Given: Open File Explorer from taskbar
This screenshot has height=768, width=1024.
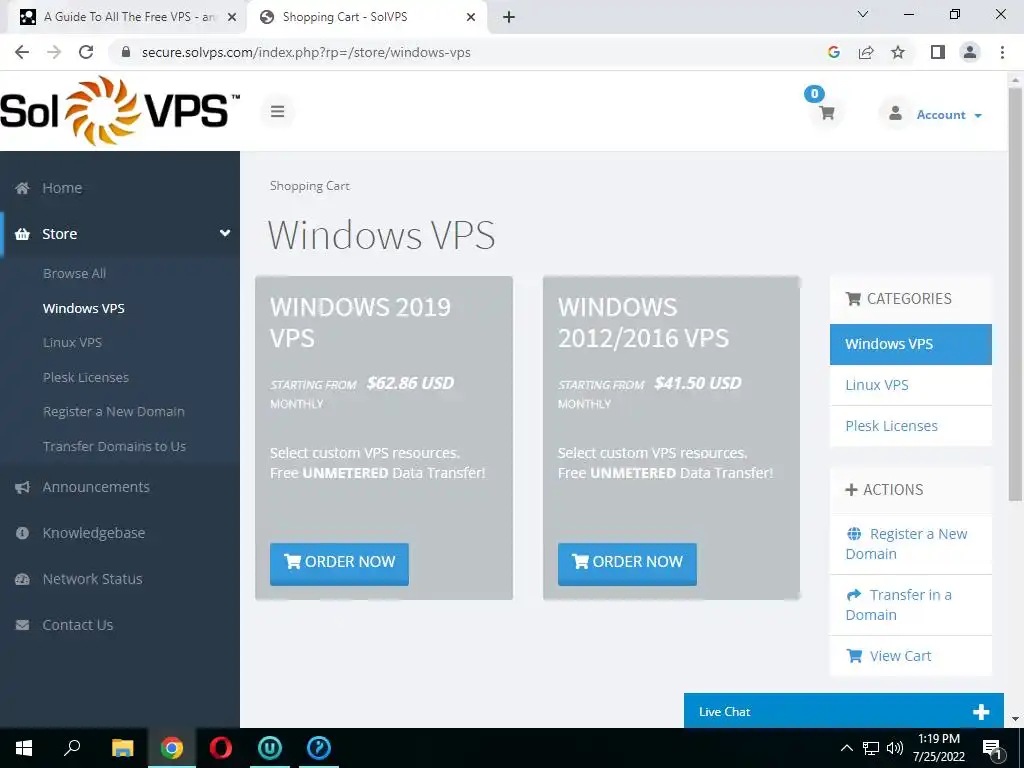Looking at the screenshot, I should [122, 748].
